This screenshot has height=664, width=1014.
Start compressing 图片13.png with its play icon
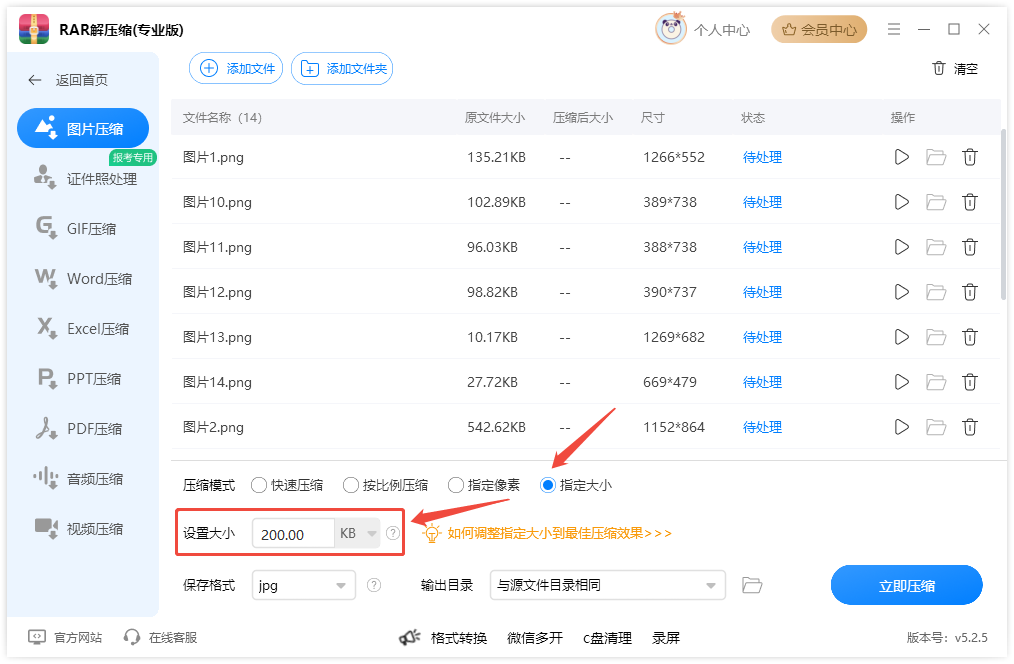pyautogui.click(x=901, y=337)
